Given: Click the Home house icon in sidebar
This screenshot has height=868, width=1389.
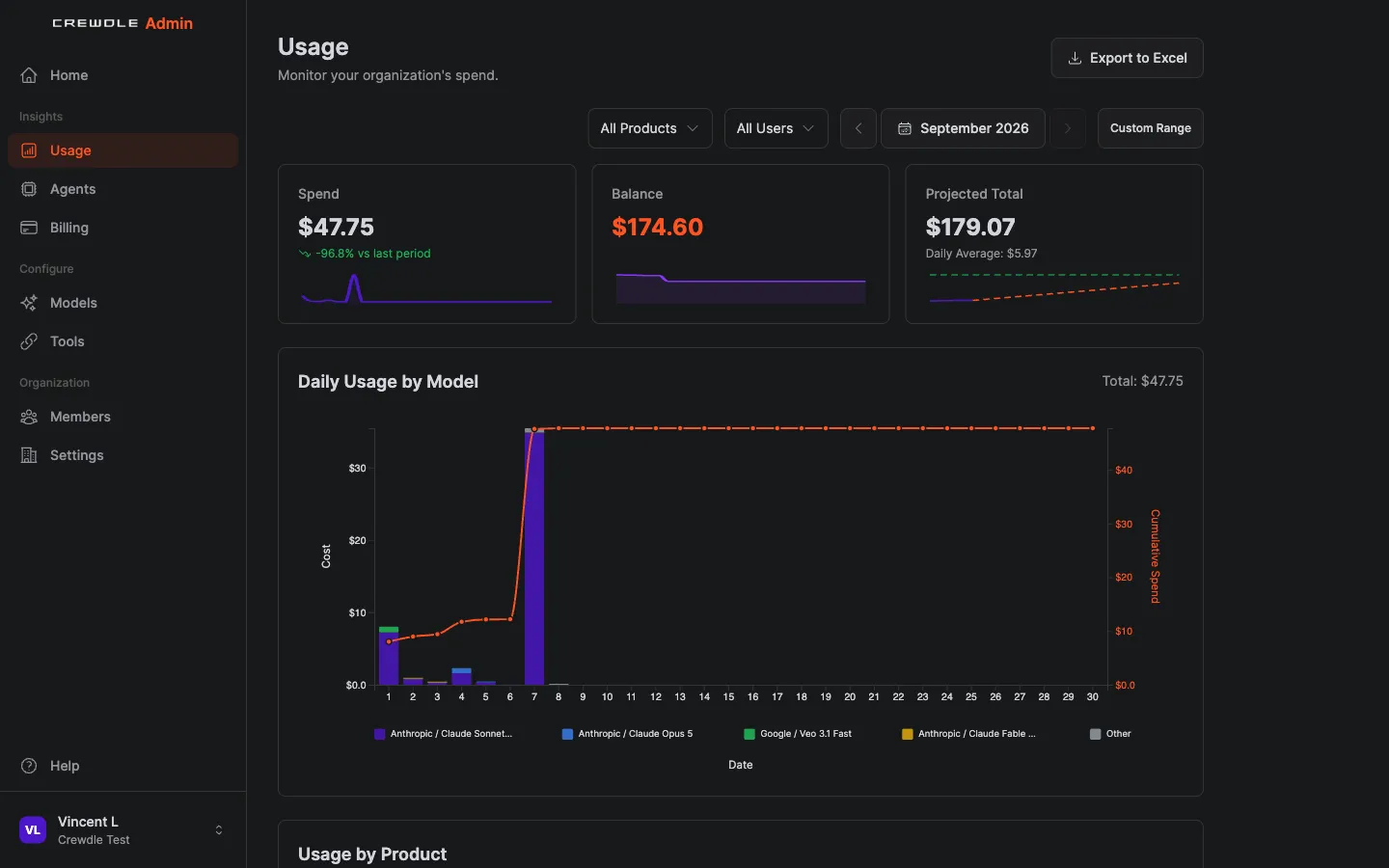Looking at the screenshot, I should [29, 75].
